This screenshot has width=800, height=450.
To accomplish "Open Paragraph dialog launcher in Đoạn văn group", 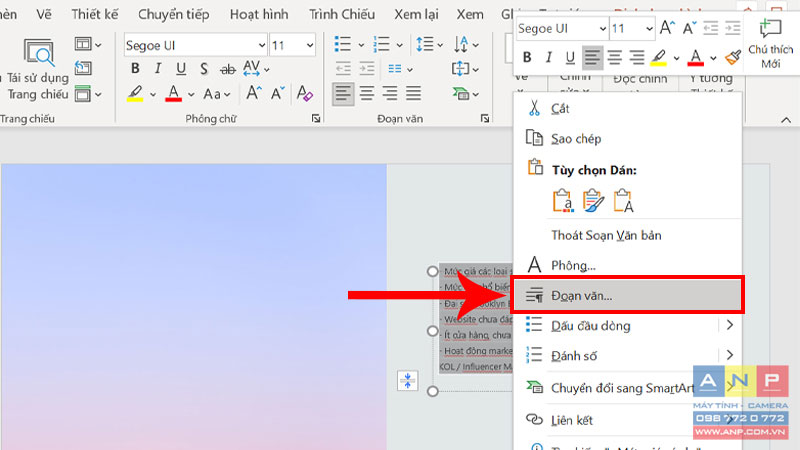I will tap(485, 118).
